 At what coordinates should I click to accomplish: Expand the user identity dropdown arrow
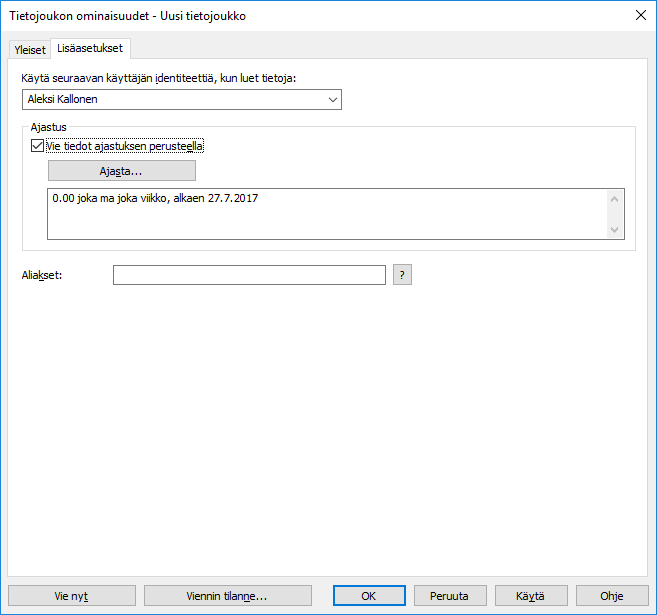(331, 99)
